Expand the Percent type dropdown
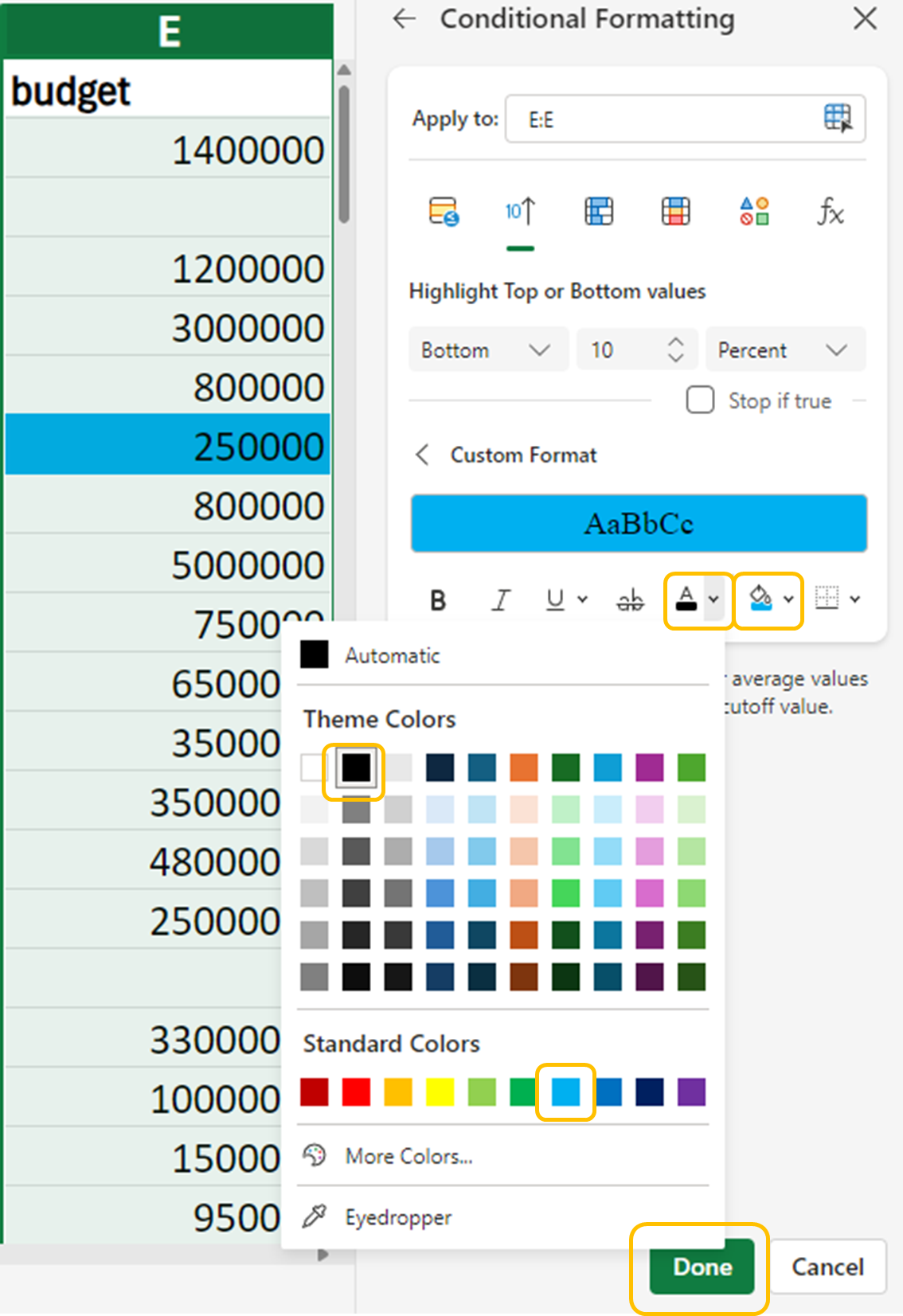The width and height of the screenshot is (903, 1316). click(784, 350)
